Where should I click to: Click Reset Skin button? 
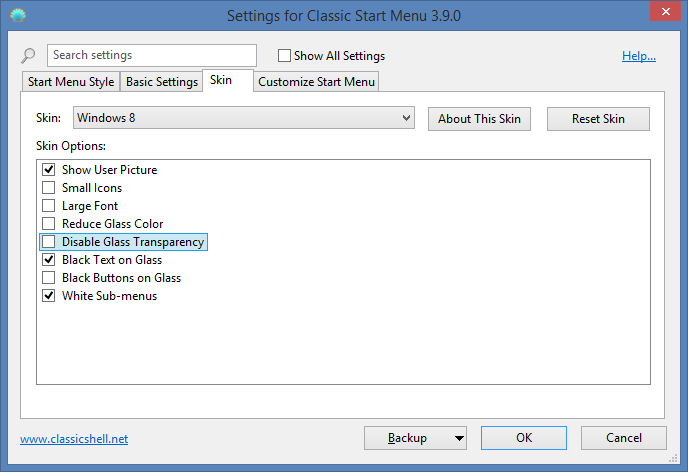[x=598, y=119]
